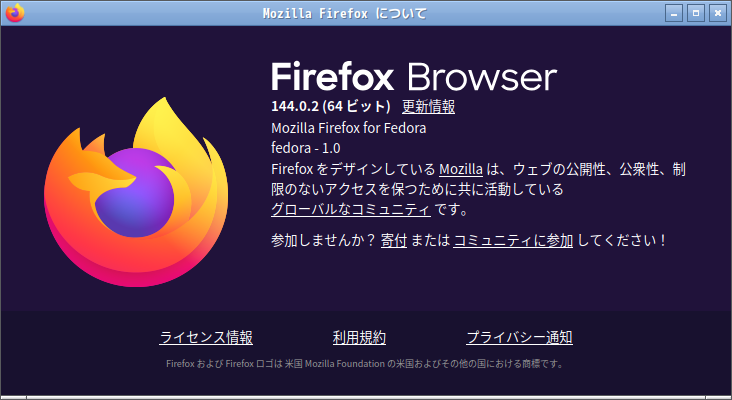Open the コミュニティに参加 link
This screenshot has width=732, height=400.
click(x=513, y=240)
